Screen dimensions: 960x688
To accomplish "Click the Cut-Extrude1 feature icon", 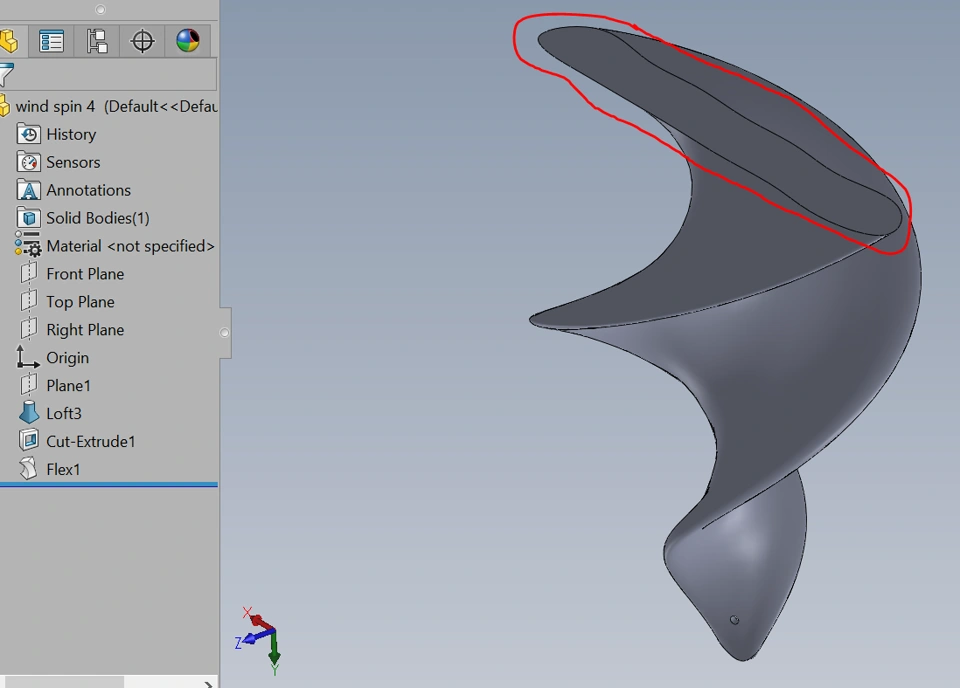I will (29, 441).
